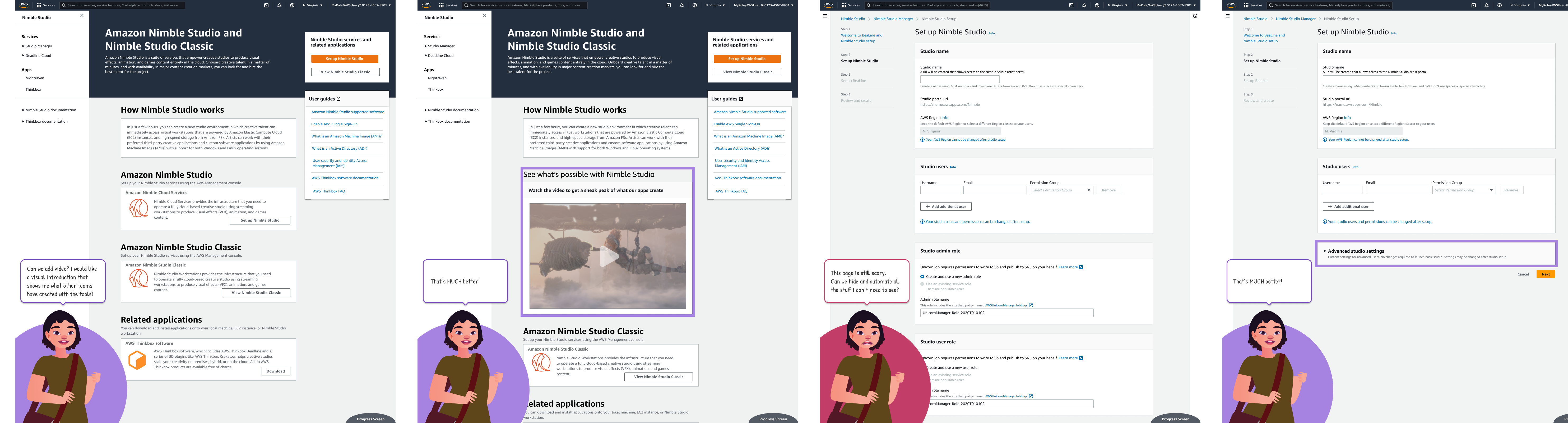Select Use an existing service role for admin

(922, 284)
